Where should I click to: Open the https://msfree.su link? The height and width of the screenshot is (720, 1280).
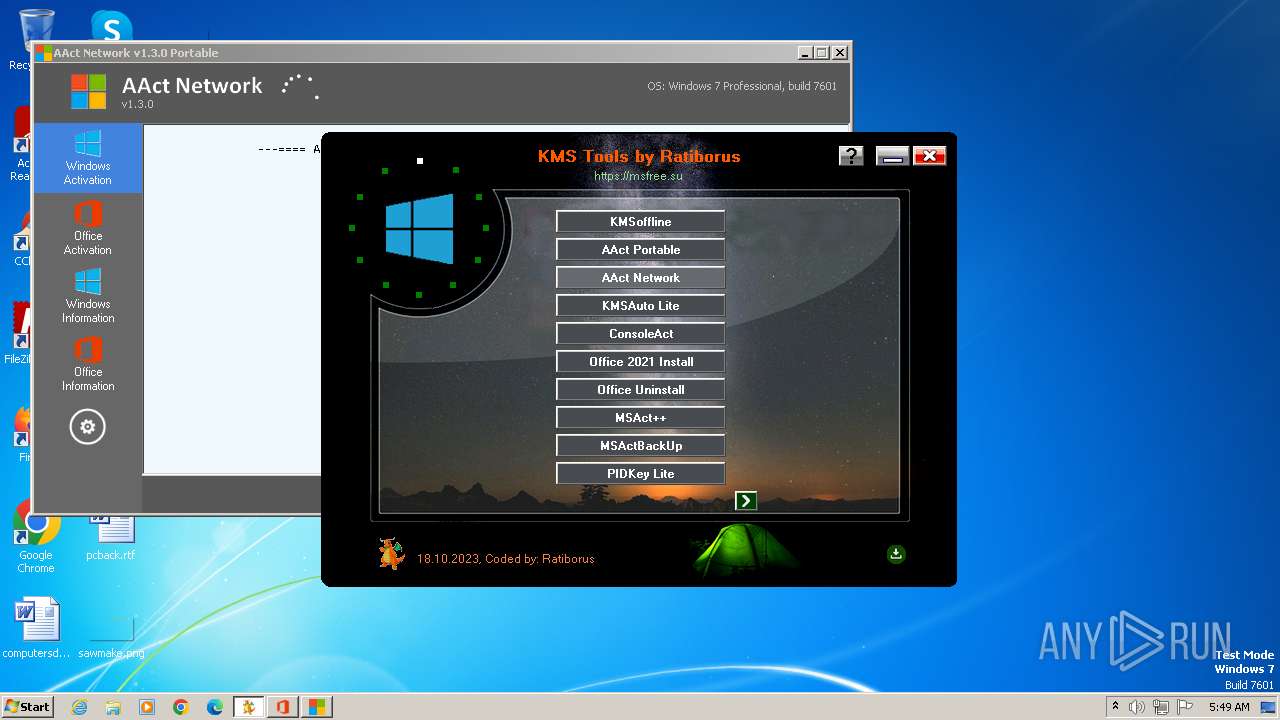click(x=638, y=176)
